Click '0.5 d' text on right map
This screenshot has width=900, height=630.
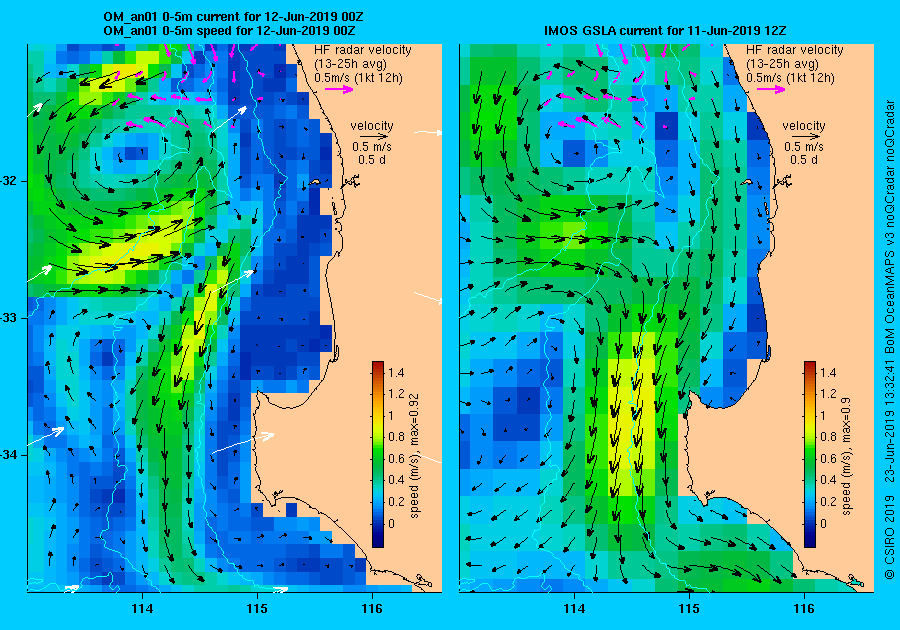804,160
